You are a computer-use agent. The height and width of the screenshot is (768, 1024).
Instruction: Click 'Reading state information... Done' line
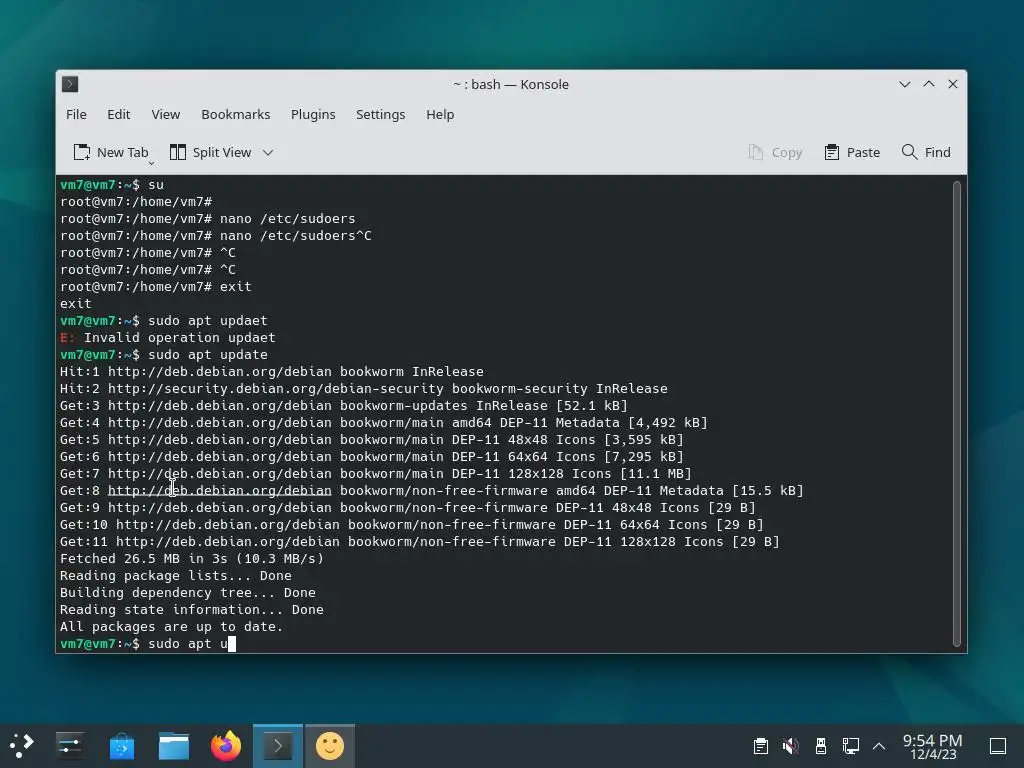tap(192, 609)
